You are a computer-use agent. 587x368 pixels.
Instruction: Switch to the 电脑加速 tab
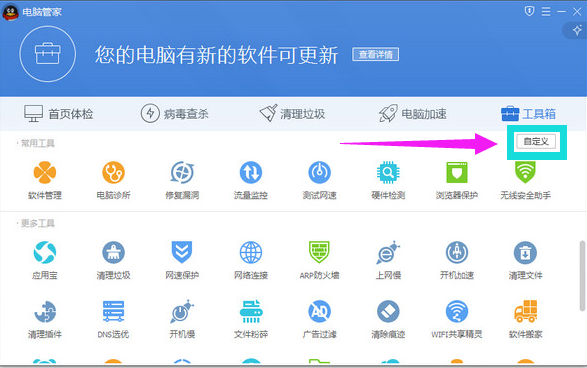(412, 114)
